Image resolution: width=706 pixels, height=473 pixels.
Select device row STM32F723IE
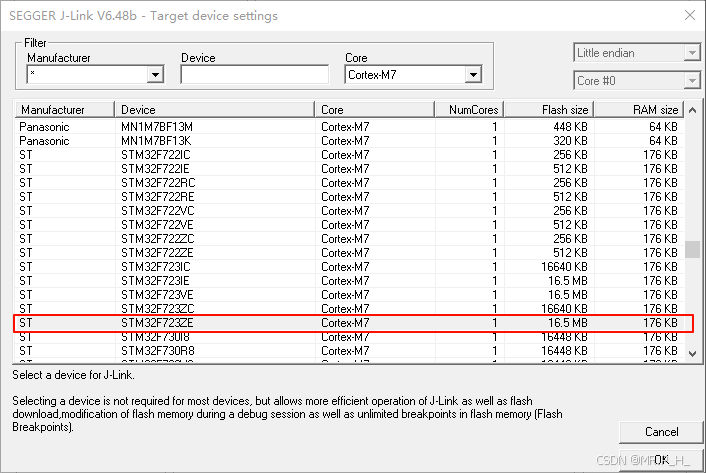click(x=349, y=281)
